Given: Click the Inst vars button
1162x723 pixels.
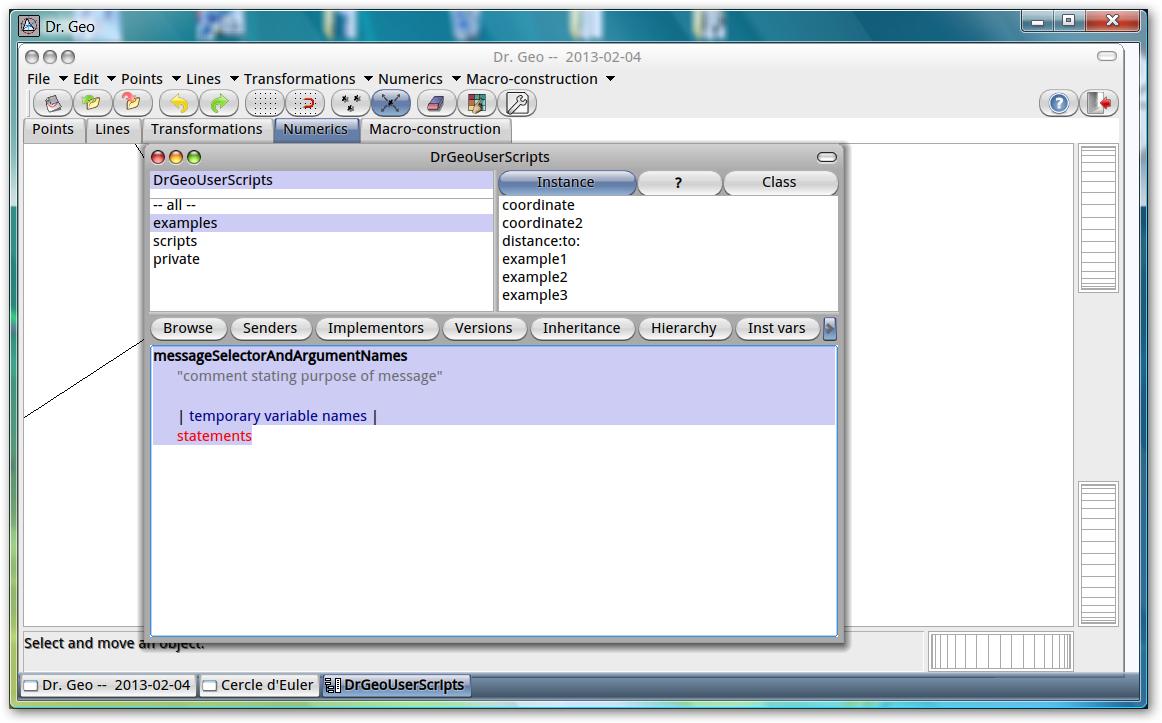Looking at the screenshot, I should pyautogui.click(x=777, y=328).
